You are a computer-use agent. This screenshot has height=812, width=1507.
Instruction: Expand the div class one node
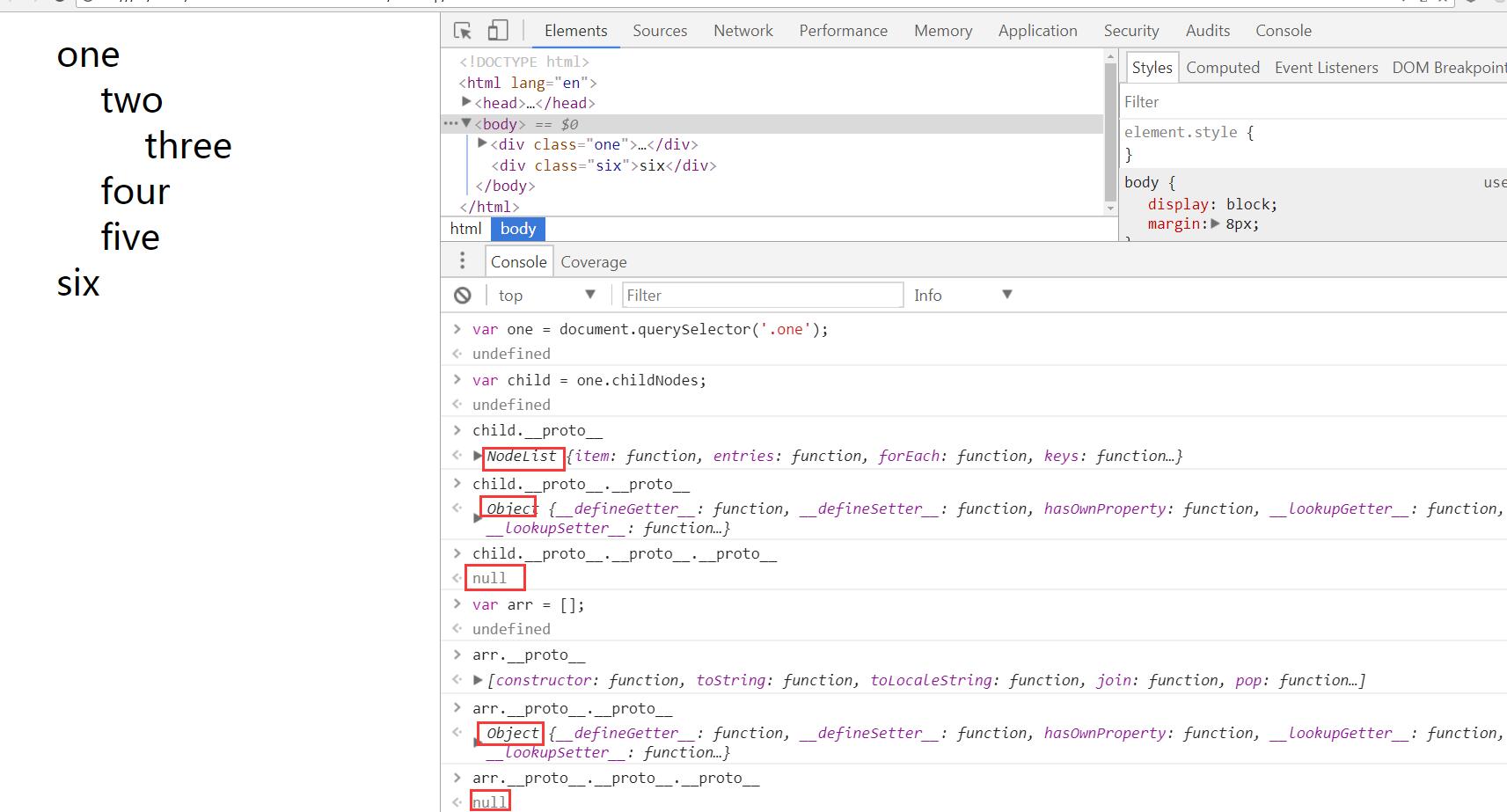coord(482,143)
